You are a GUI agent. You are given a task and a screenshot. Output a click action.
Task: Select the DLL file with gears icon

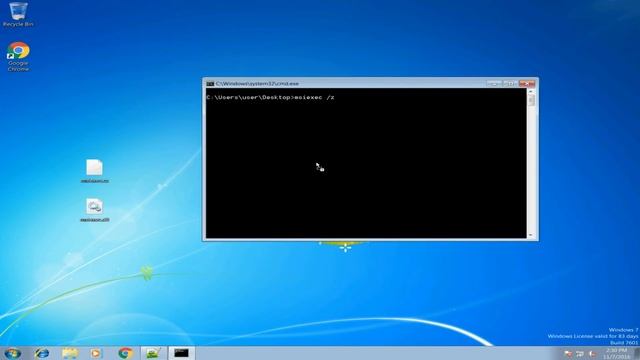tap(94, 210)
